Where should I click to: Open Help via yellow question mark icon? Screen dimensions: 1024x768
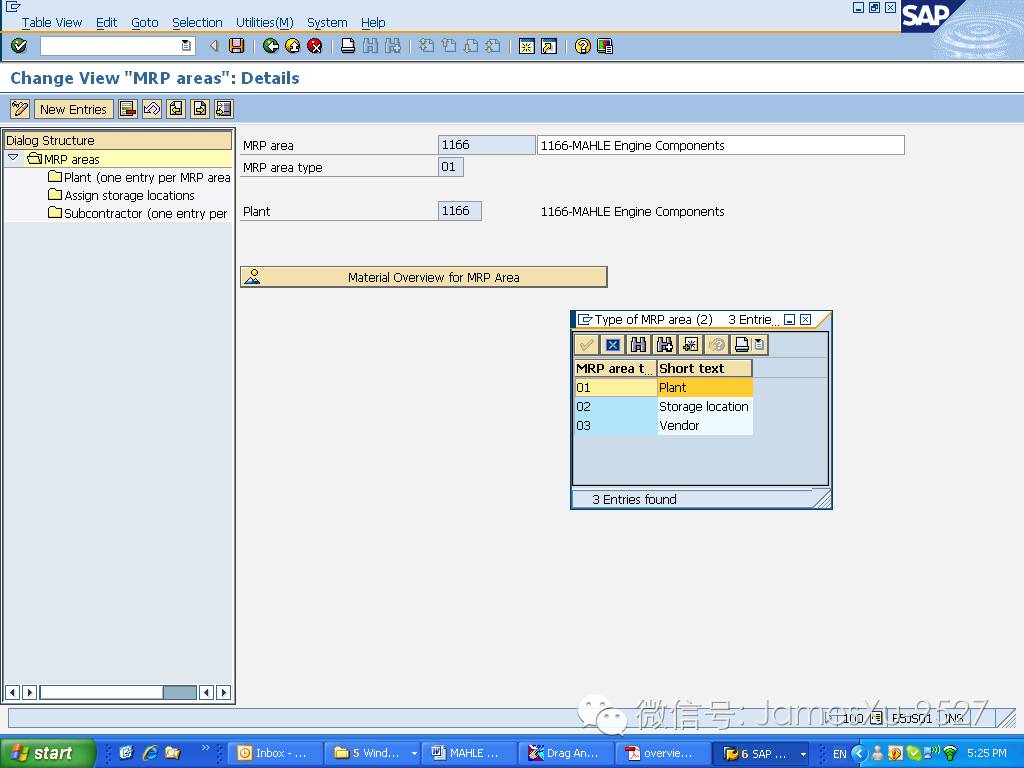583,46
